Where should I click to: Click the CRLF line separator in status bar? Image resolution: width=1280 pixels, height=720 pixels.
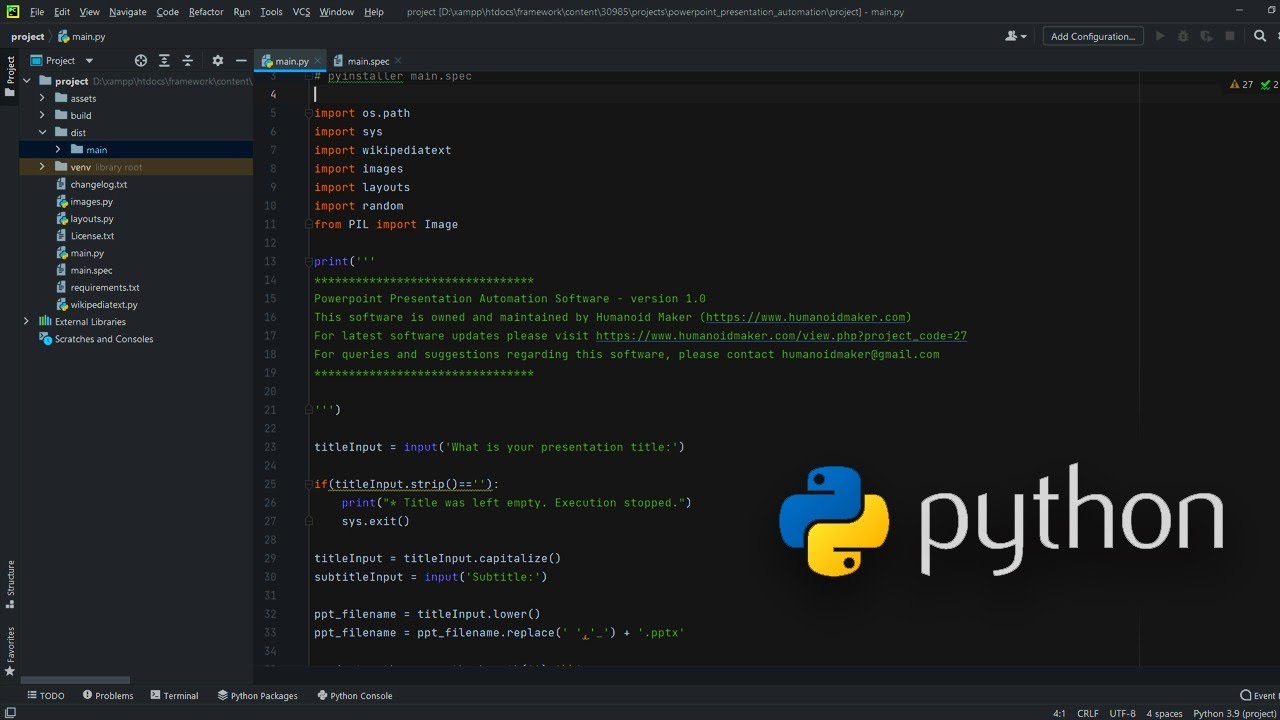1088,713
